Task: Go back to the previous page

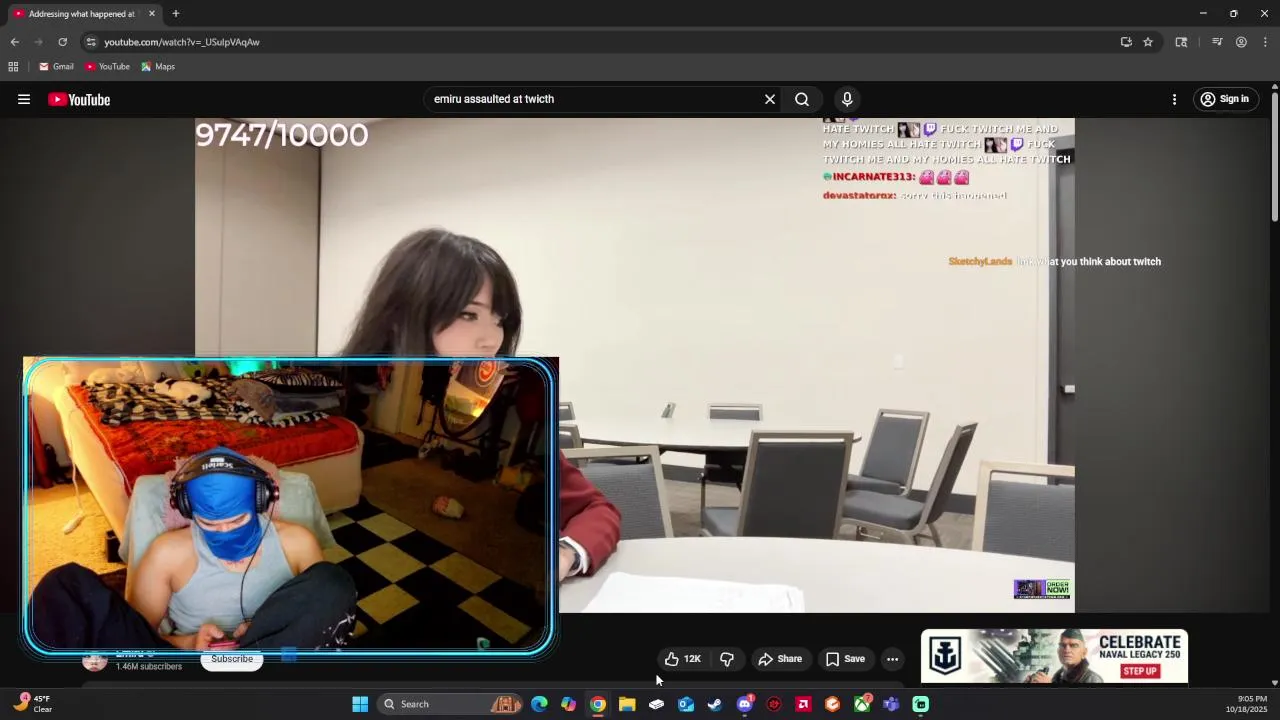Action: tap(15, 42)
